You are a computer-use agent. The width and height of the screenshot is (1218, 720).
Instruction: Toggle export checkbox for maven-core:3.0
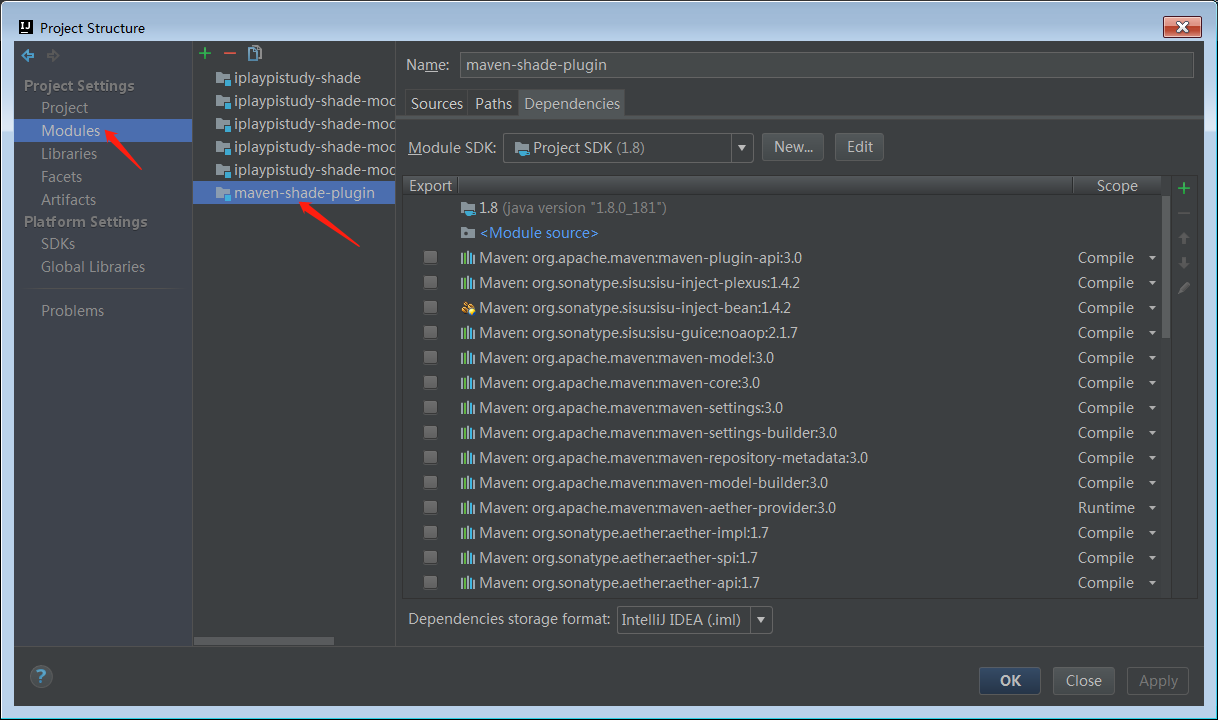click(x=430, y=382)
